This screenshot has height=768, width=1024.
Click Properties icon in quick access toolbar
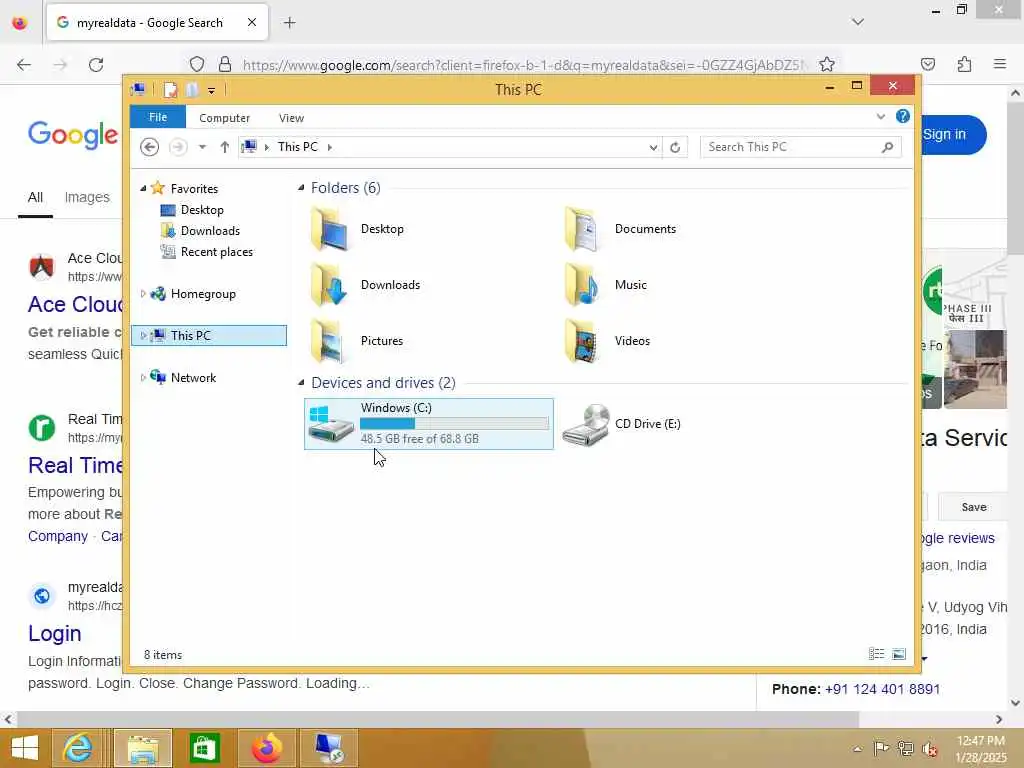170,89
